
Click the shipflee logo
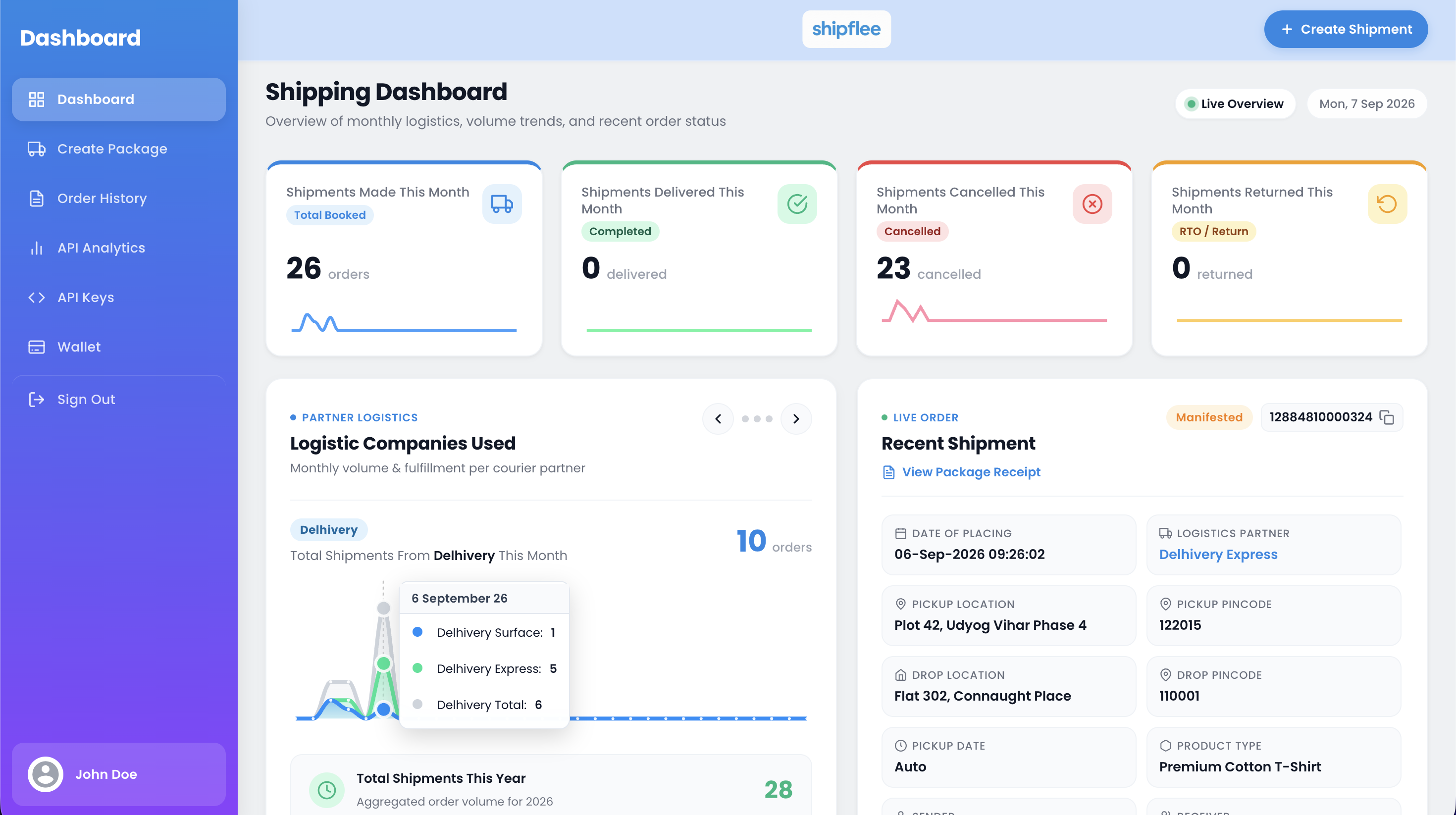click(846, 29)
